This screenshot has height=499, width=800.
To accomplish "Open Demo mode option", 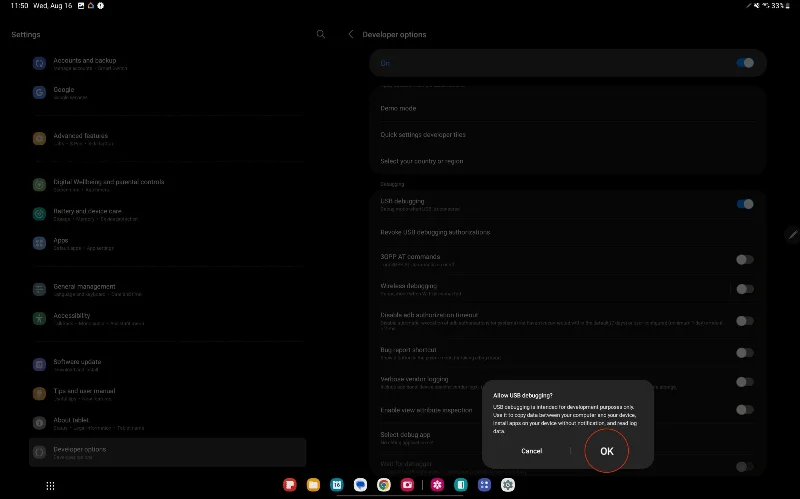I will click(567, 108).
